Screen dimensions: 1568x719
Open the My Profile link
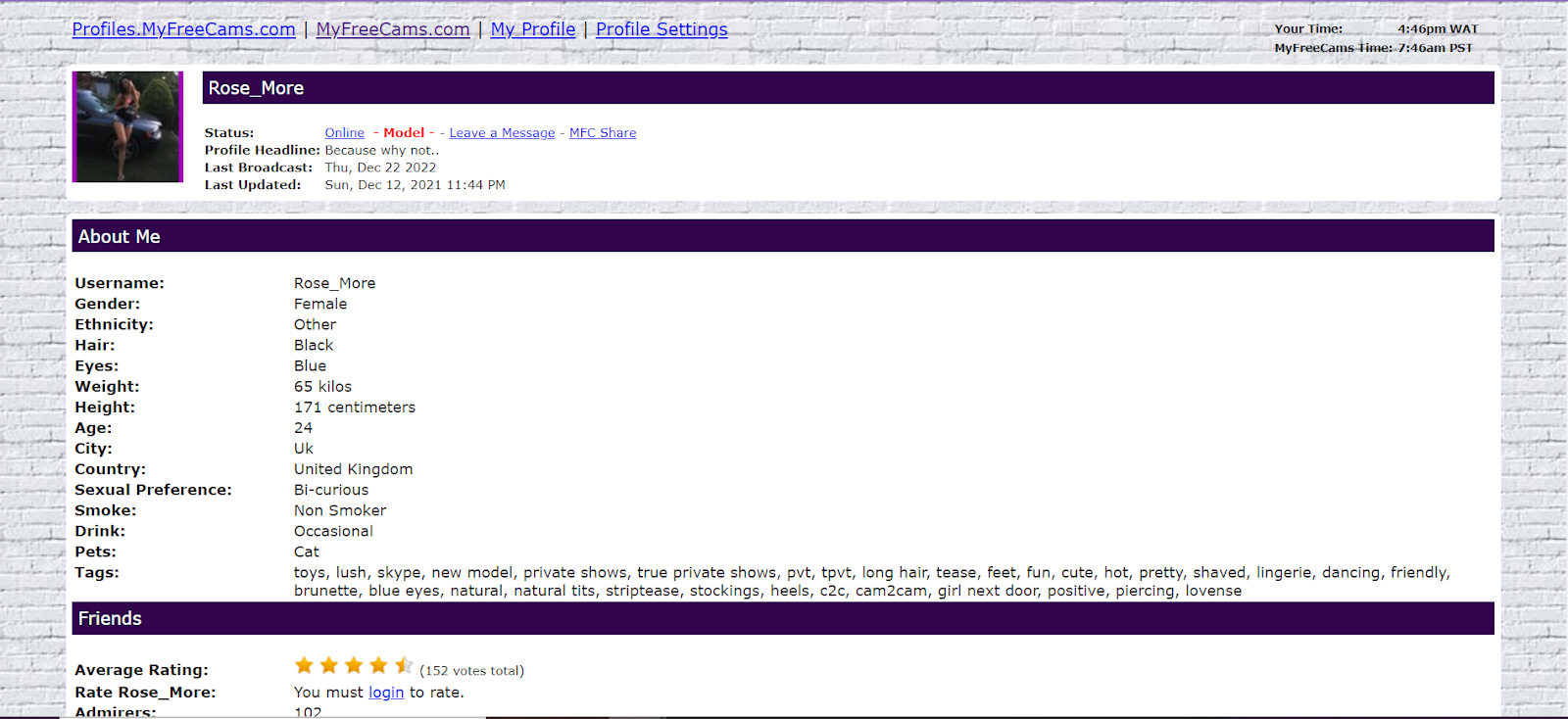point(533,29)
